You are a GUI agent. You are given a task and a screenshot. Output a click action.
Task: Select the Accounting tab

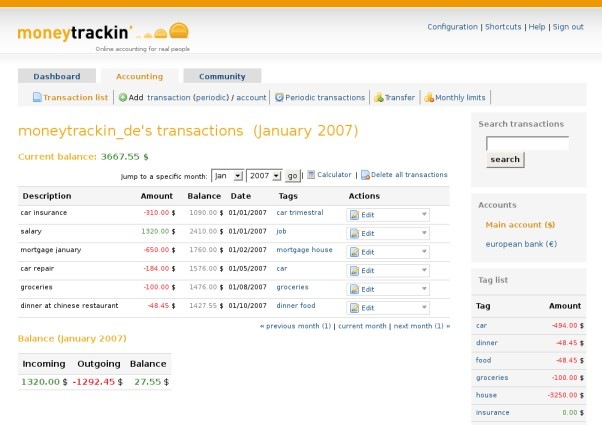pos(139,76)
